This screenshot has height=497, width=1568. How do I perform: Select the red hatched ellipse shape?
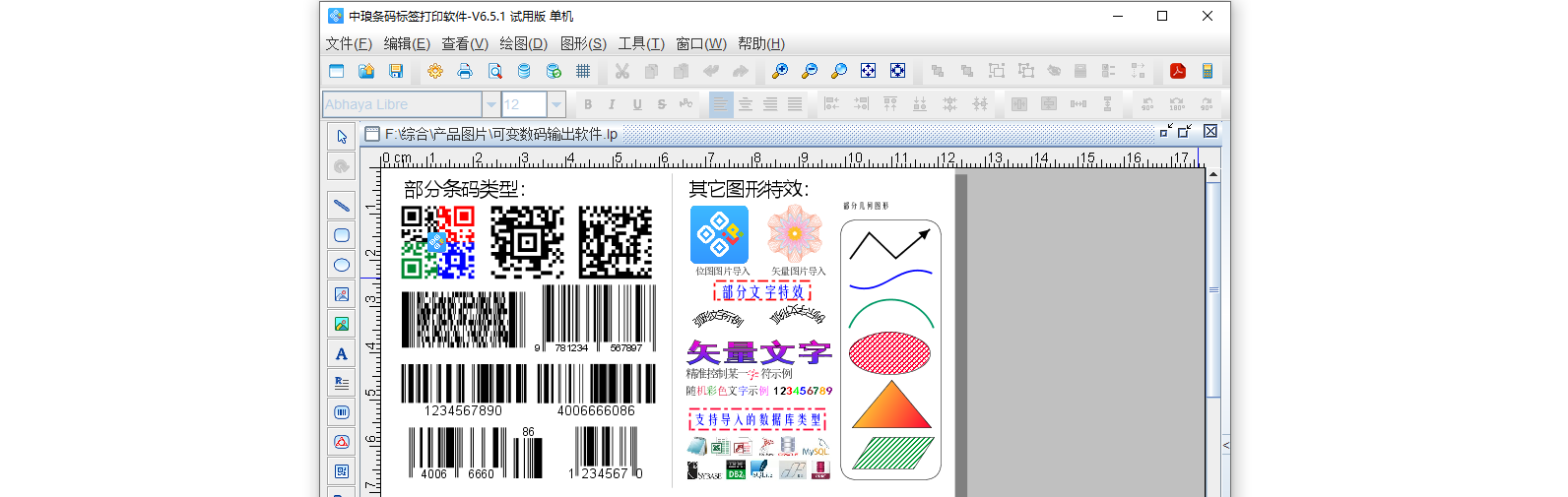tap(889, 352)
